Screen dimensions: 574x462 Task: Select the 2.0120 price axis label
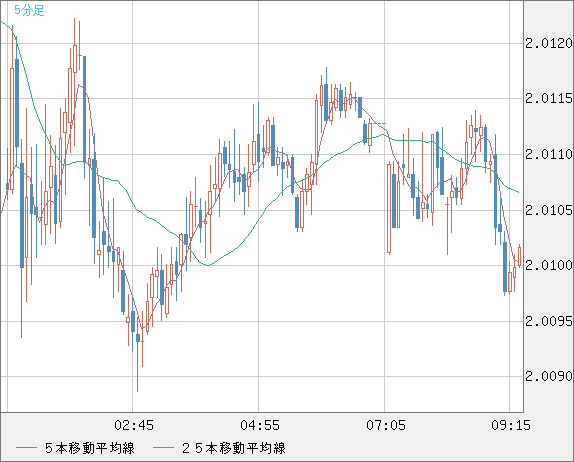pyautogui.click(x=549, y=44)
